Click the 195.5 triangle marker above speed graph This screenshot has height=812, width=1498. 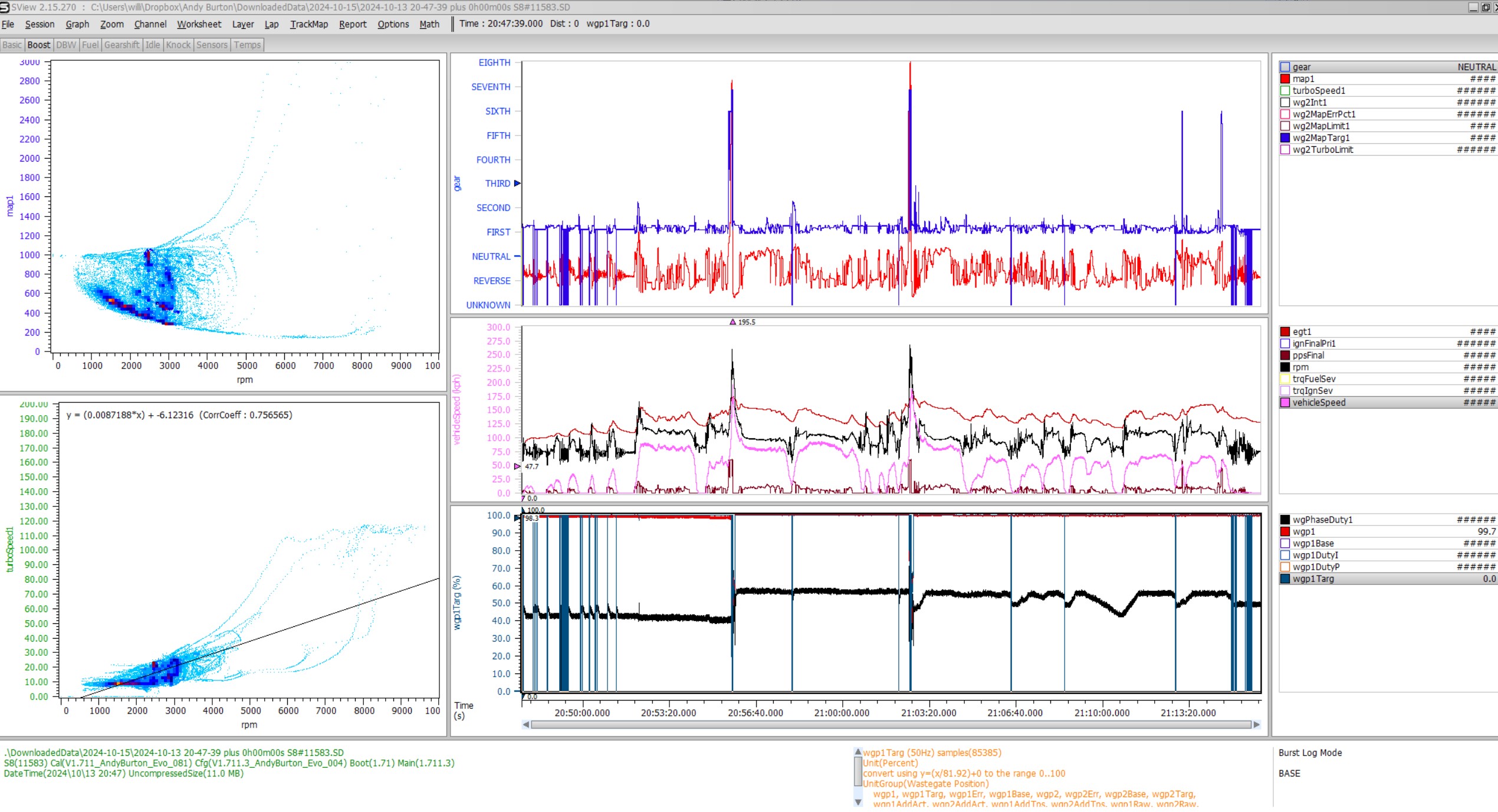[732, 322]
